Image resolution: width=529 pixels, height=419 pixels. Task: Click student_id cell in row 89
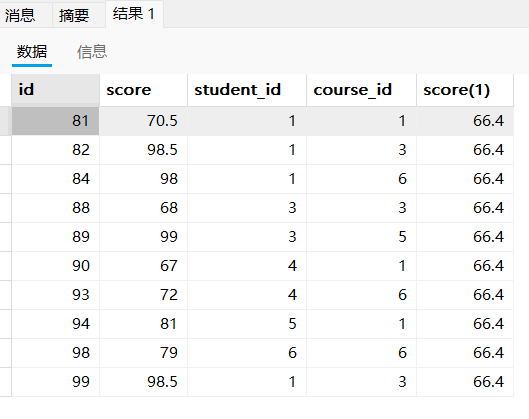(247, 237)
